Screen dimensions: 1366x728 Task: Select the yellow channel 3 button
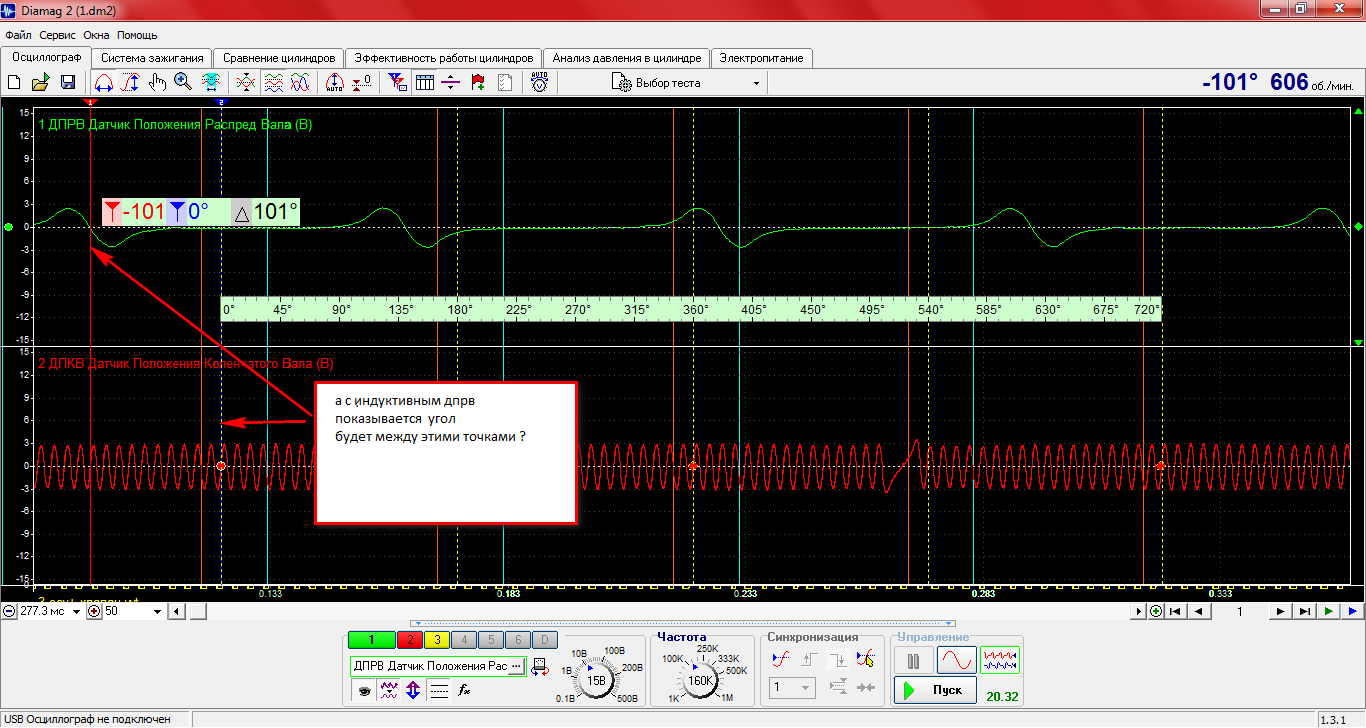click(438, 640)
